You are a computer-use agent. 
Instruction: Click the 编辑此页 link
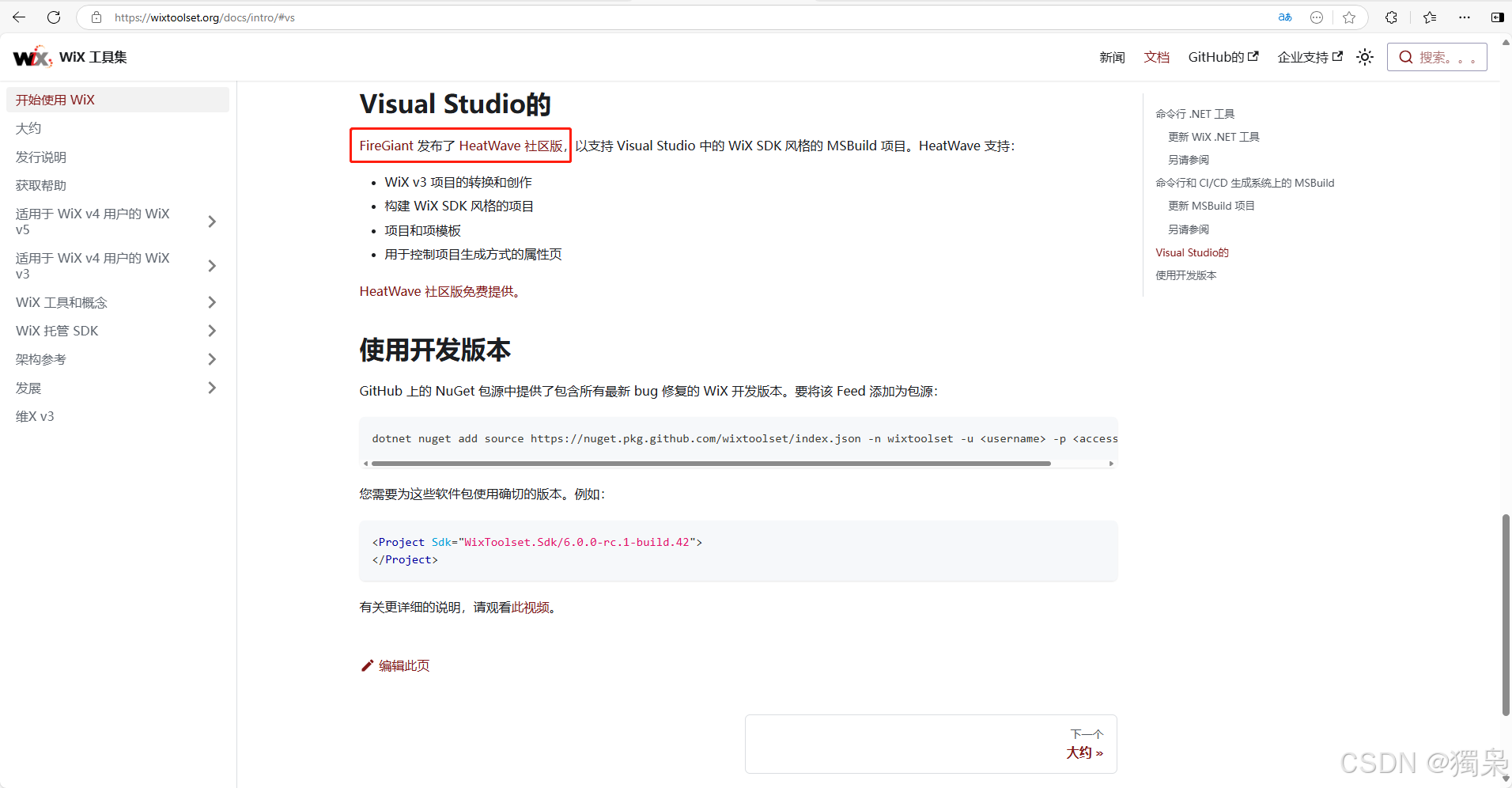[404, 665]
